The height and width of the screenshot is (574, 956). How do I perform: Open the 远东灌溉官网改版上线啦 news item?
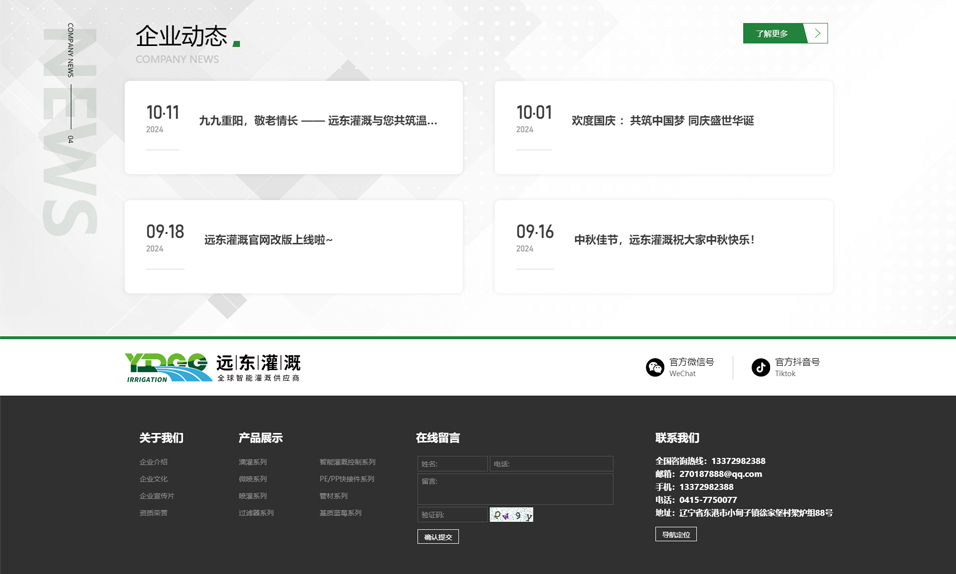[268, 240]
